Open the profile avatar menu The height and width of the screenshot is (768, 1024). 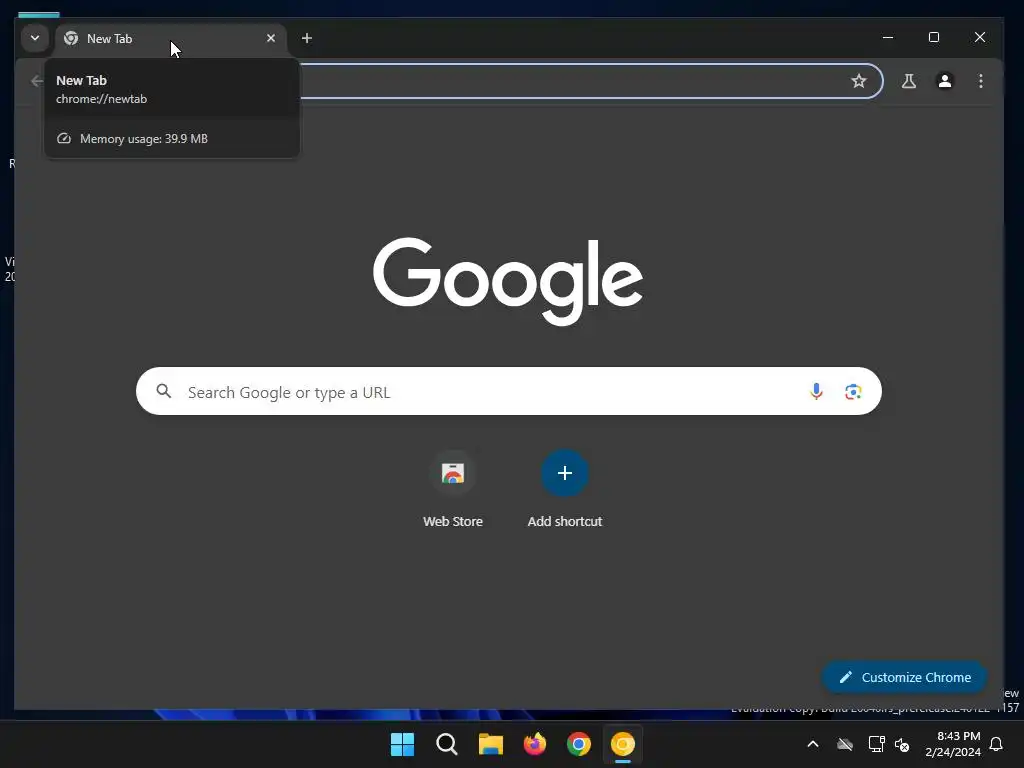tap(944, 81)
